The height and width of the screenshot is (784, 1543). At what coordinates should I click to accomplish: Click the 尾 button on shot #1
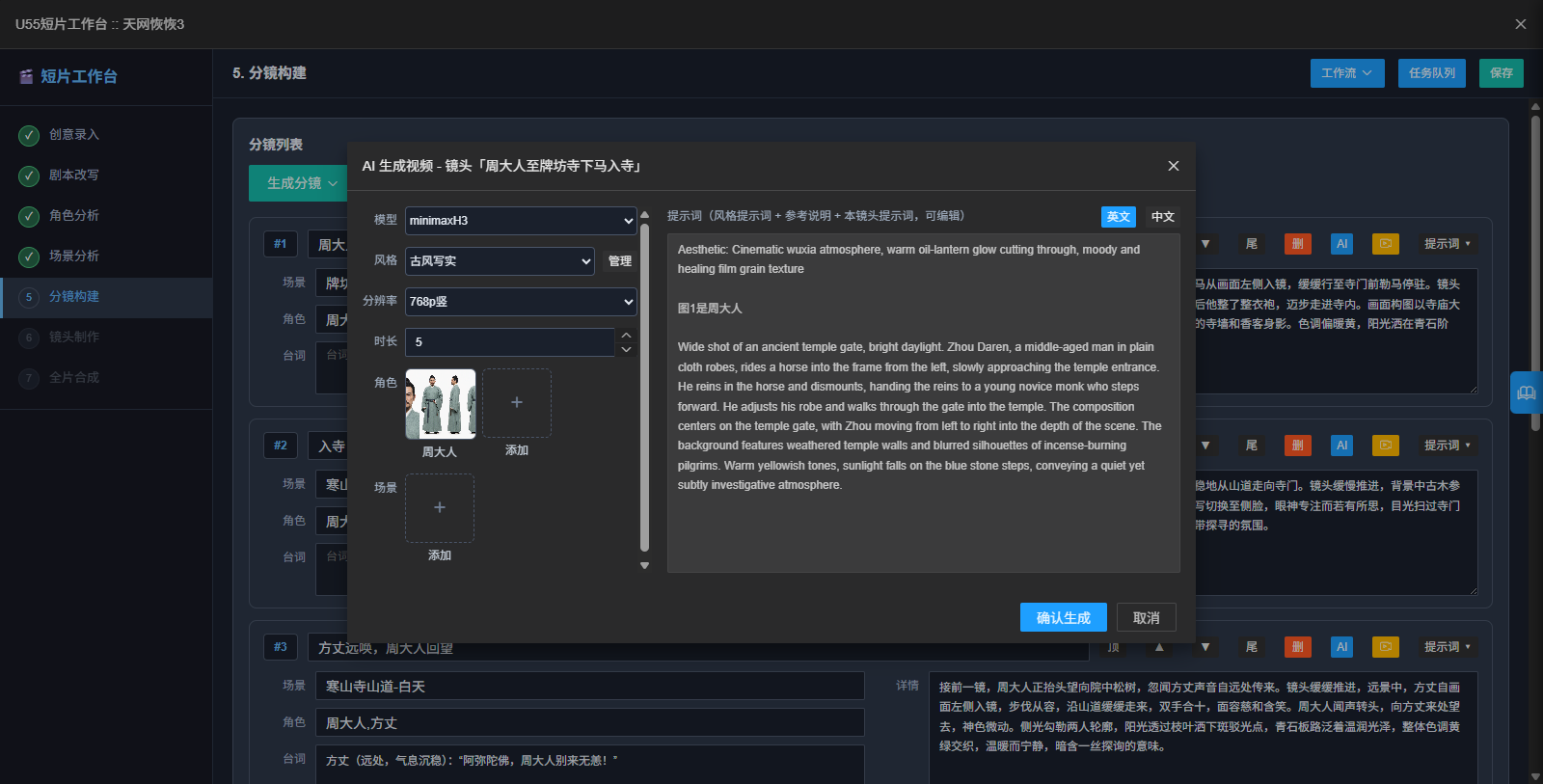click(1252, 244)
